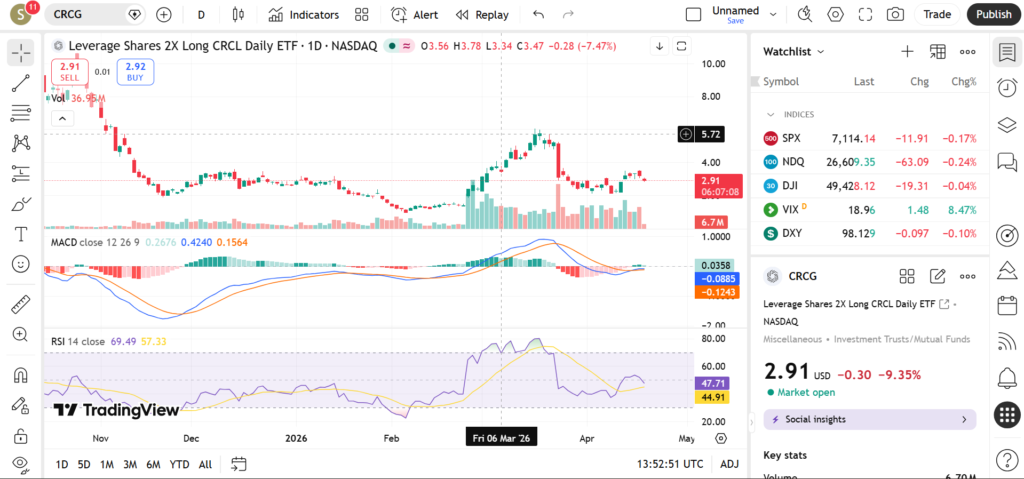The image size is (1024, 479).
Task: Select the ruler measure tool
Action: point(21,304)
